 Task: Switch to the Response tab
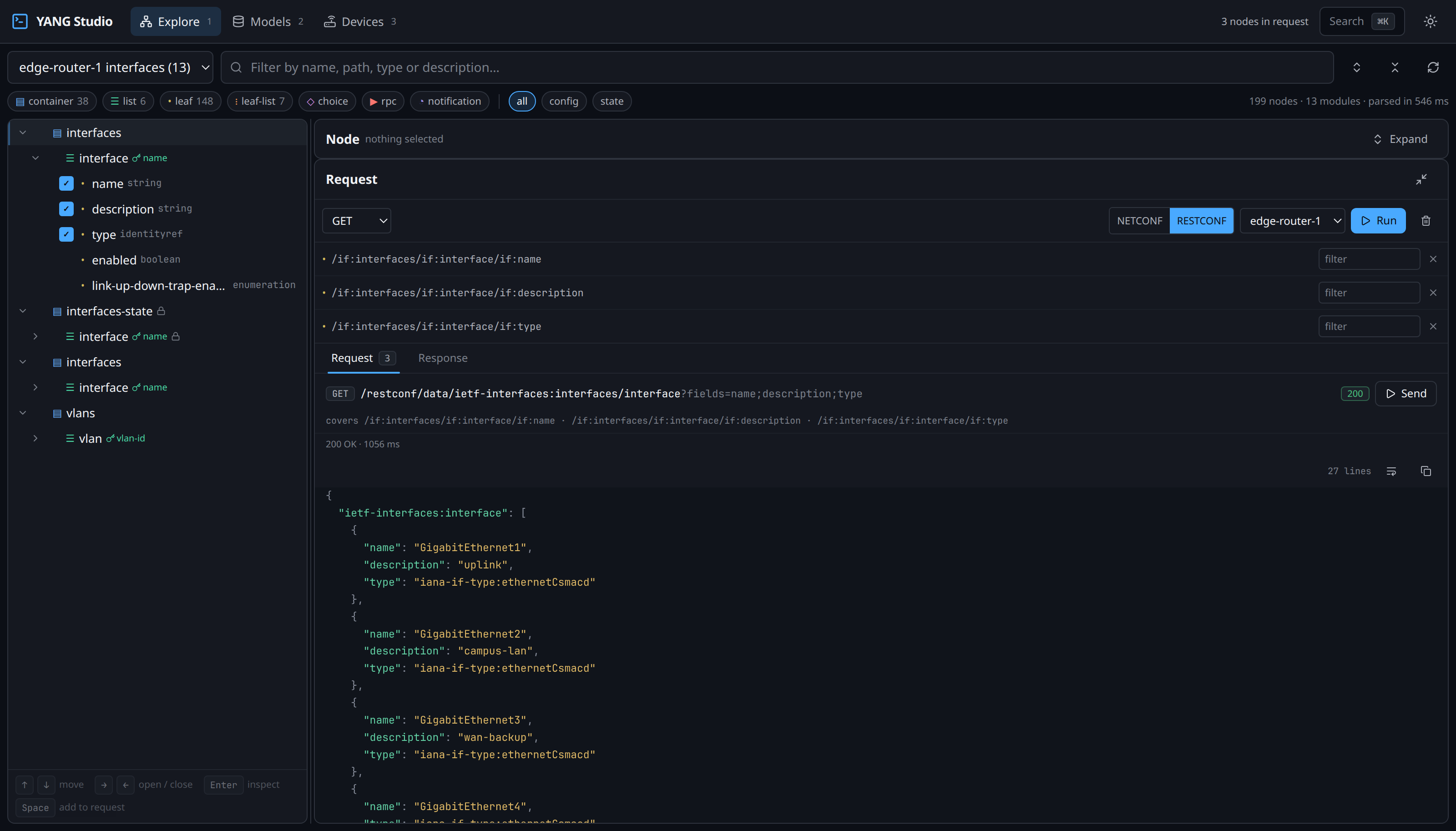point(443,358)
